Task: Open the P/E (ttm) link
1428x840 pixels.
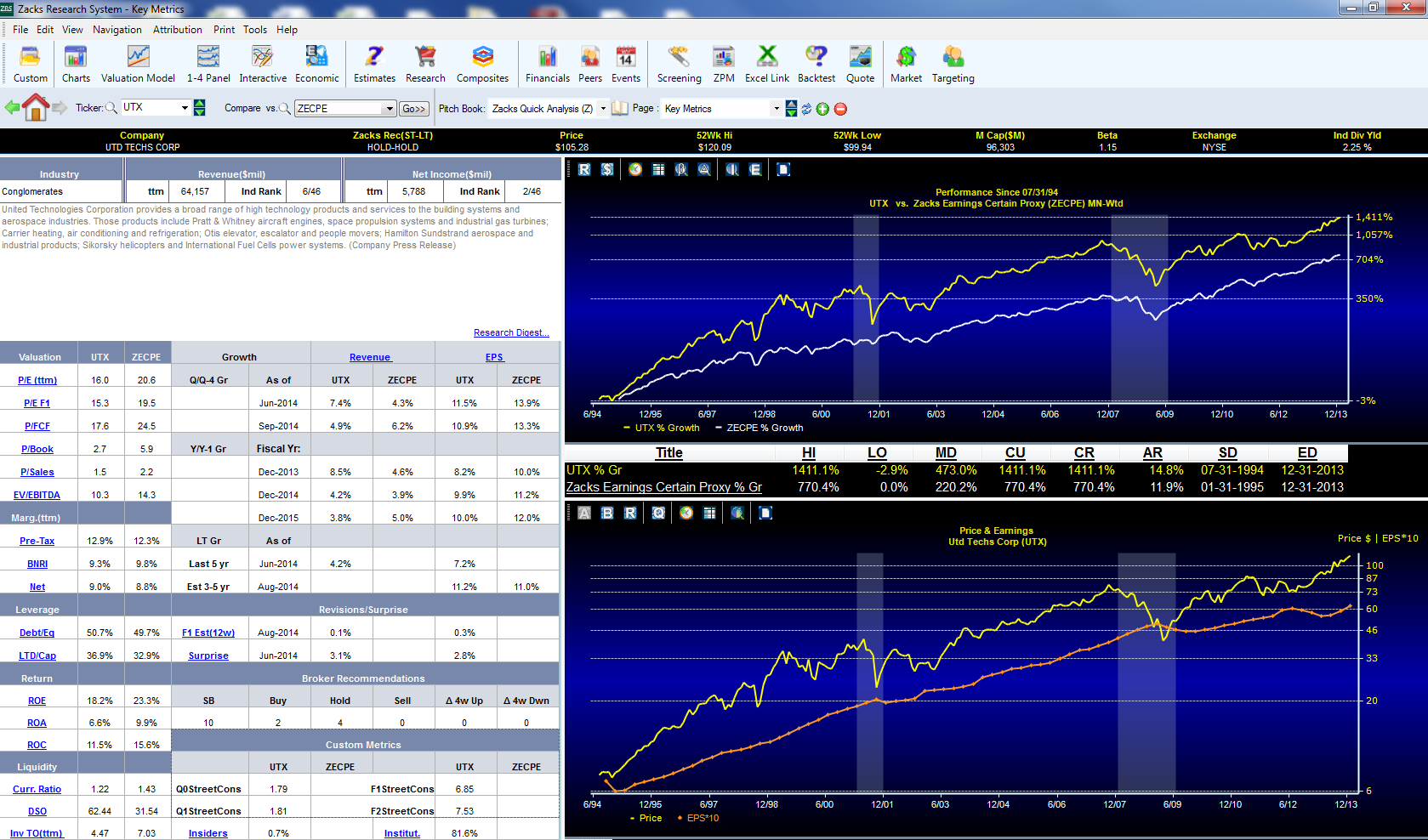Action: click(x=37, y=380)
